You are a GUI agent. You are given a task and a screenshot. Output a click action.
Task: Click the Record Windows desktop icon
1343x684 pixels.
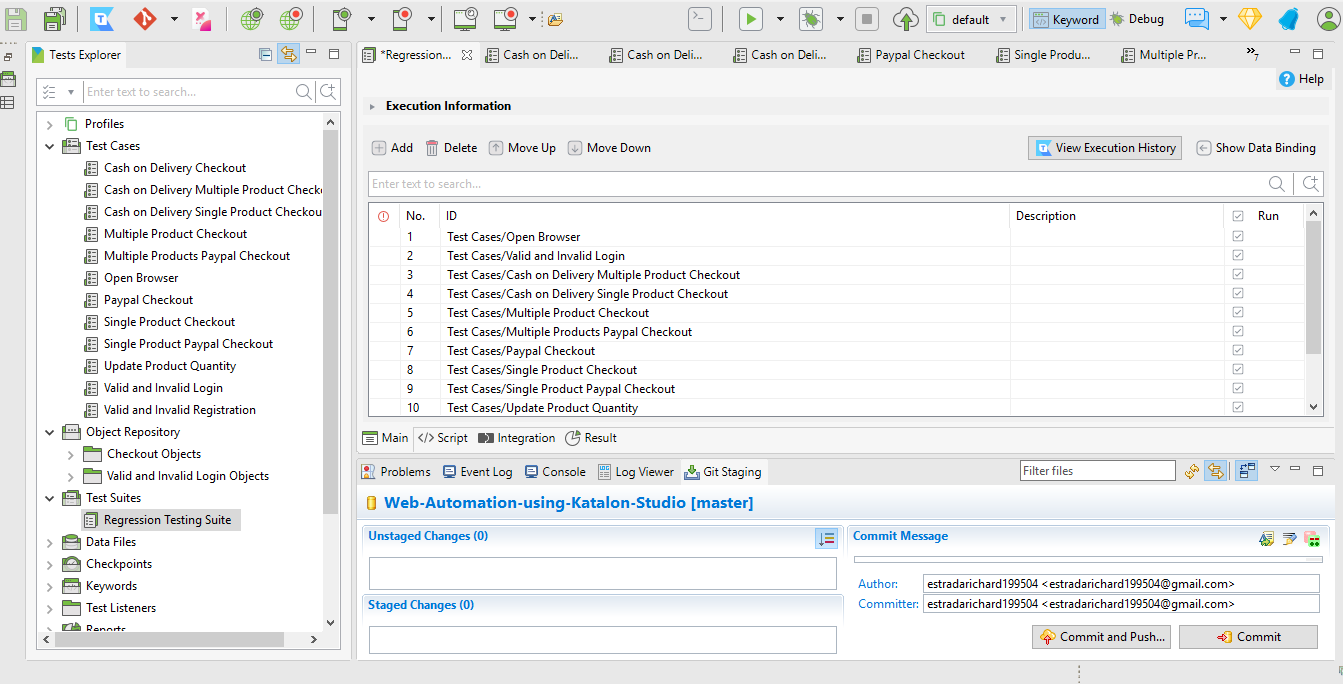tap(506, 18)
